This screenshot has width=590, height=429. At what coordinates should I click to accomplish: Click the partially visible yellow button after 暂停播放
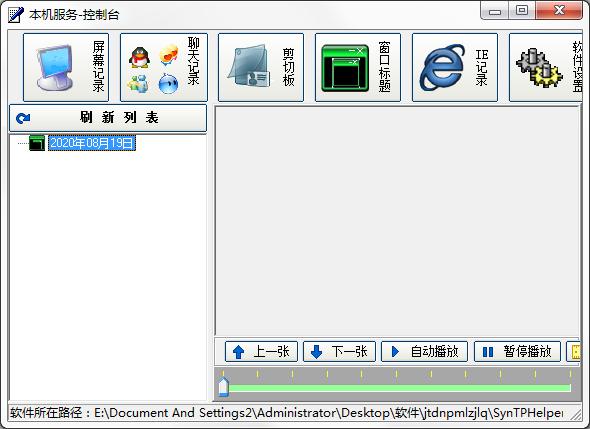573,351
